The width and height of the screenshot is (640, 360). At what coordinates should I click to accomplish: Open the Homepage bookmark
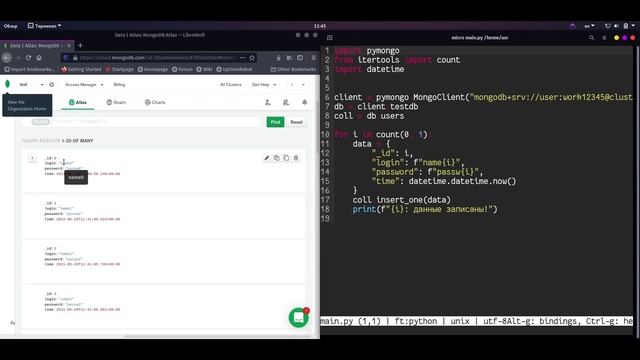point(153,69)
